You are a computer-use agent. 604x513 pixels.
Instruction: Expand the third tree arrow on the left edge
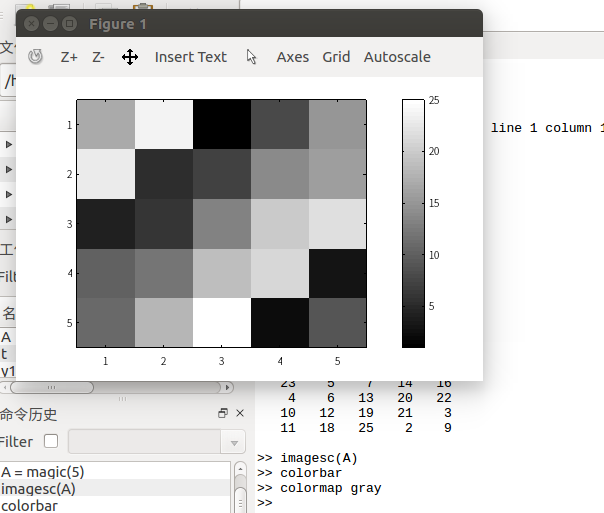(x=8, y=194)
